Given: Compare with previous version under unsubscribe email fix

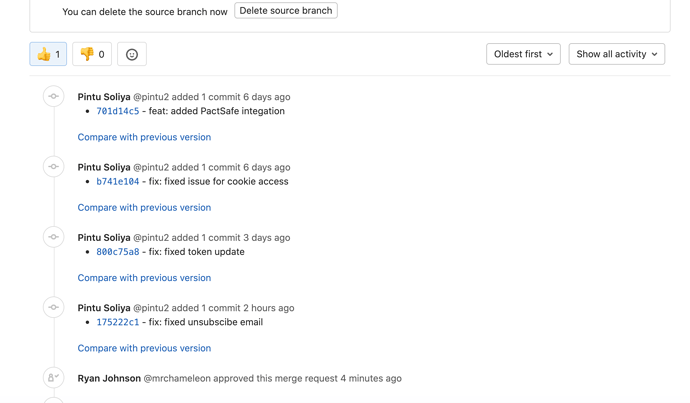Looking at the screenshot, I should point(144,348).
